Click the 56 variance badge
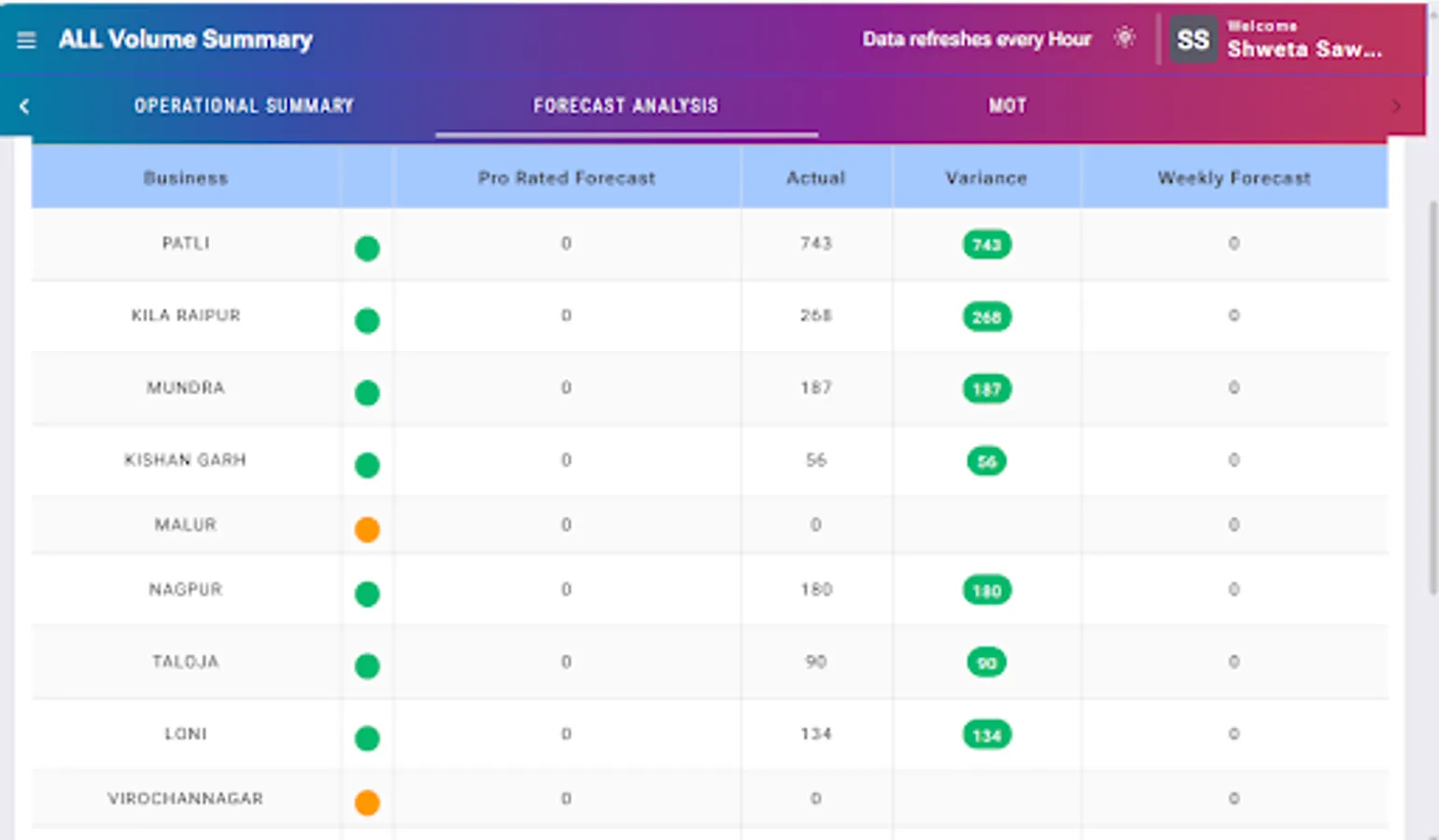Screen dimensions: 1439x840 [987, 461]
